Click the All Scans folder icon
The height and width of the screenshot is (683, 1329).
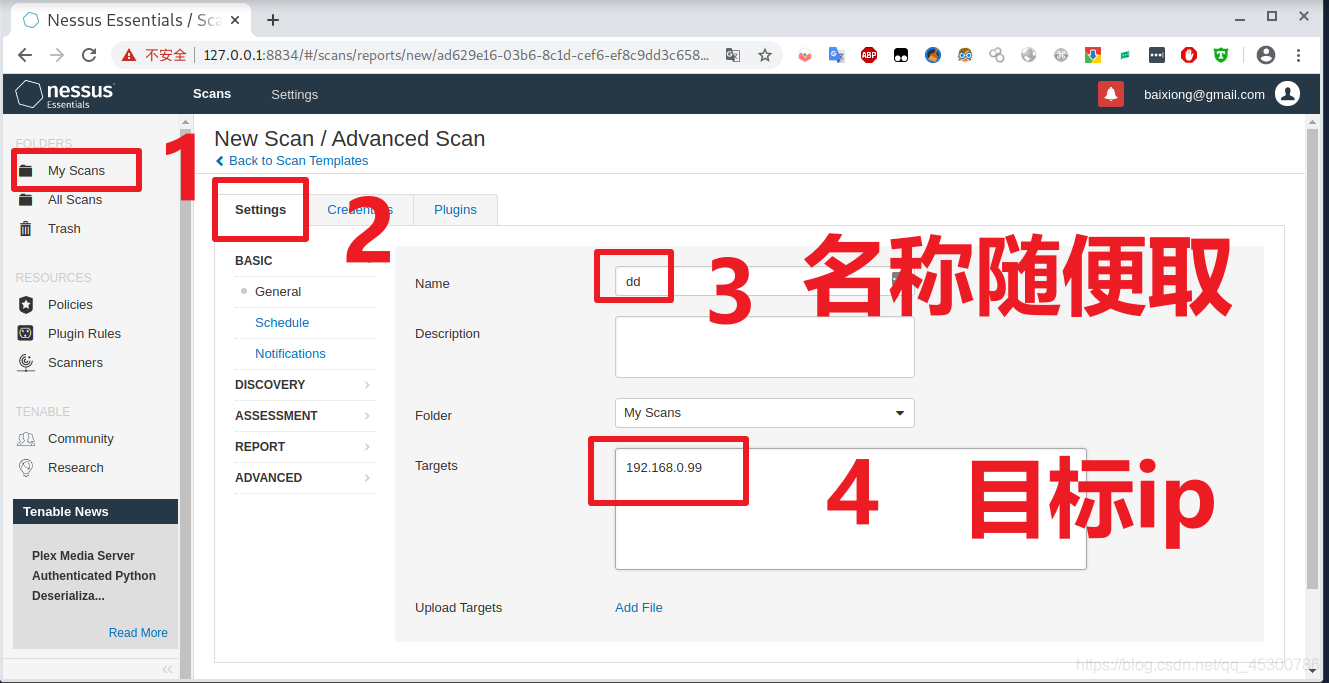26,199
